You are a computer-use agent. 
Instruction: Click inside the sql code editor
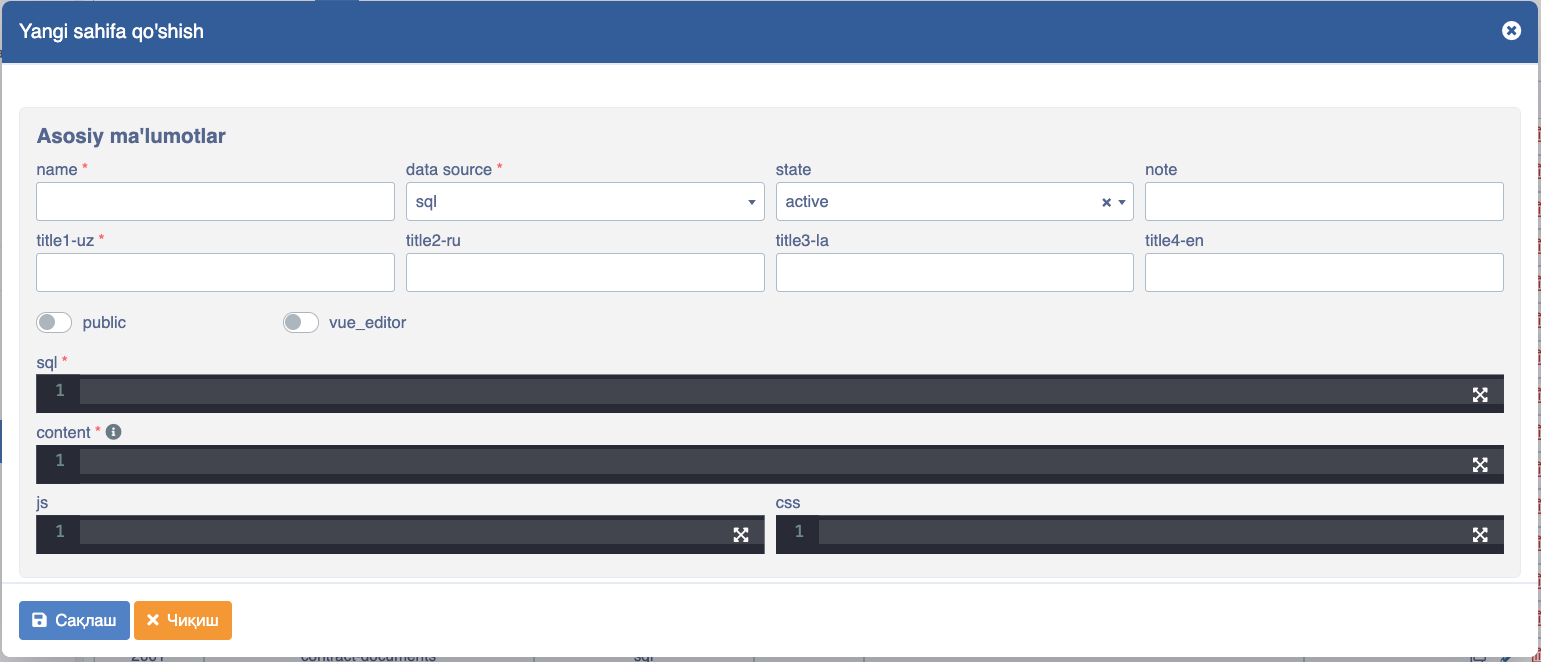770,393
